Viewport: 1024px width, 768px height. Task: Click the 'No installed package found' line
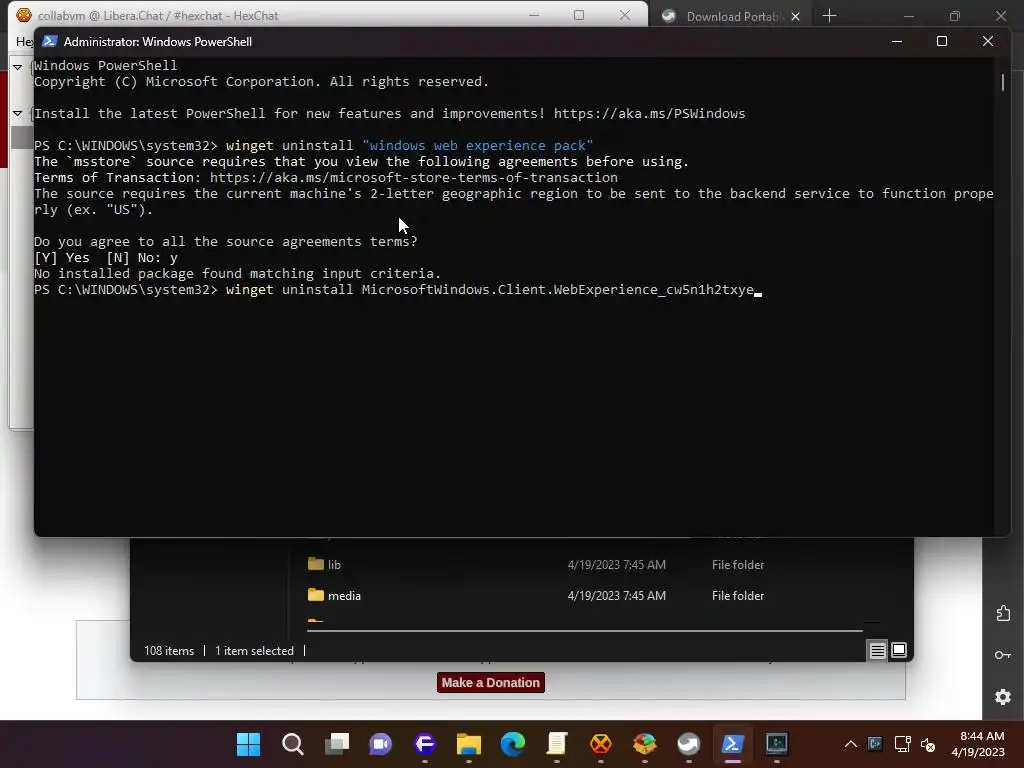[x=238, y=274]
